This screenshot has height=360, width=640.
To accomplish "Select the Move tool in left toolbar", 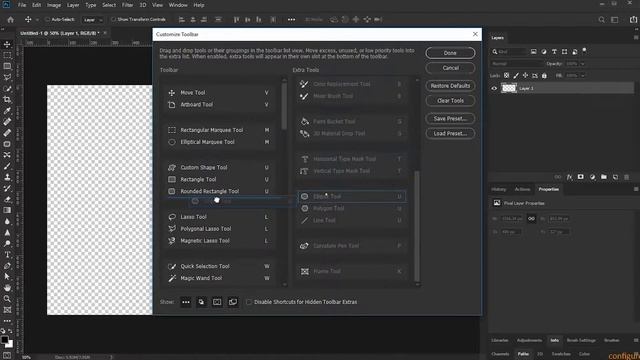I will [7, 44].
